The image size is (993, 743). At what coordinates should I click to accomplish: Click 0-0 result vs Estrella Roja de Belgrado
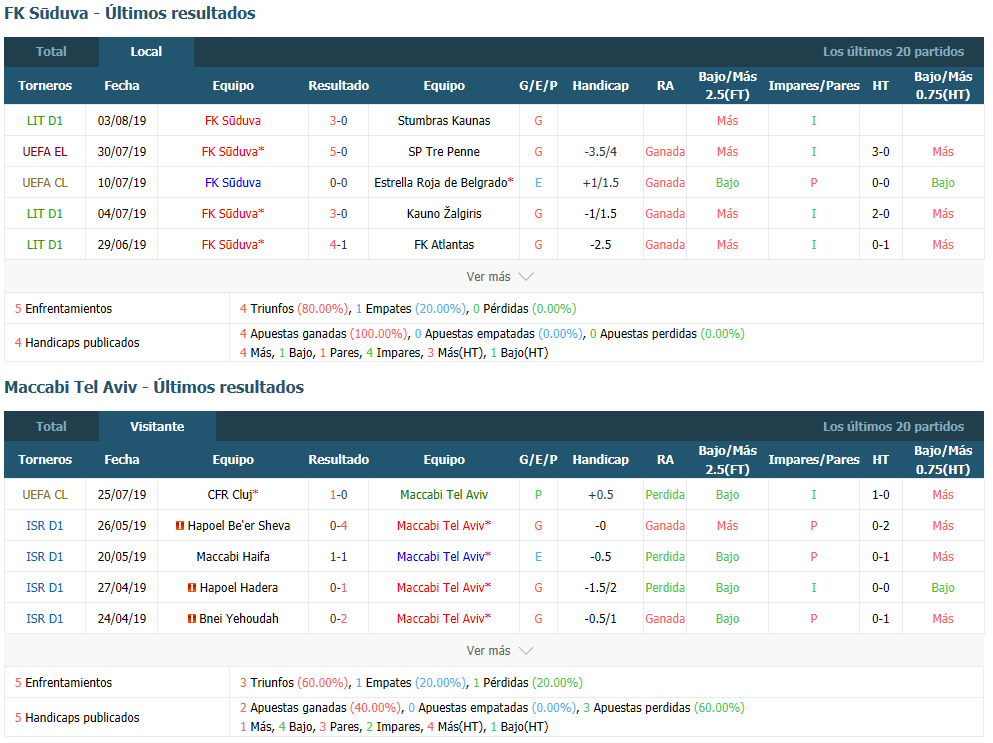pos(339,183)
